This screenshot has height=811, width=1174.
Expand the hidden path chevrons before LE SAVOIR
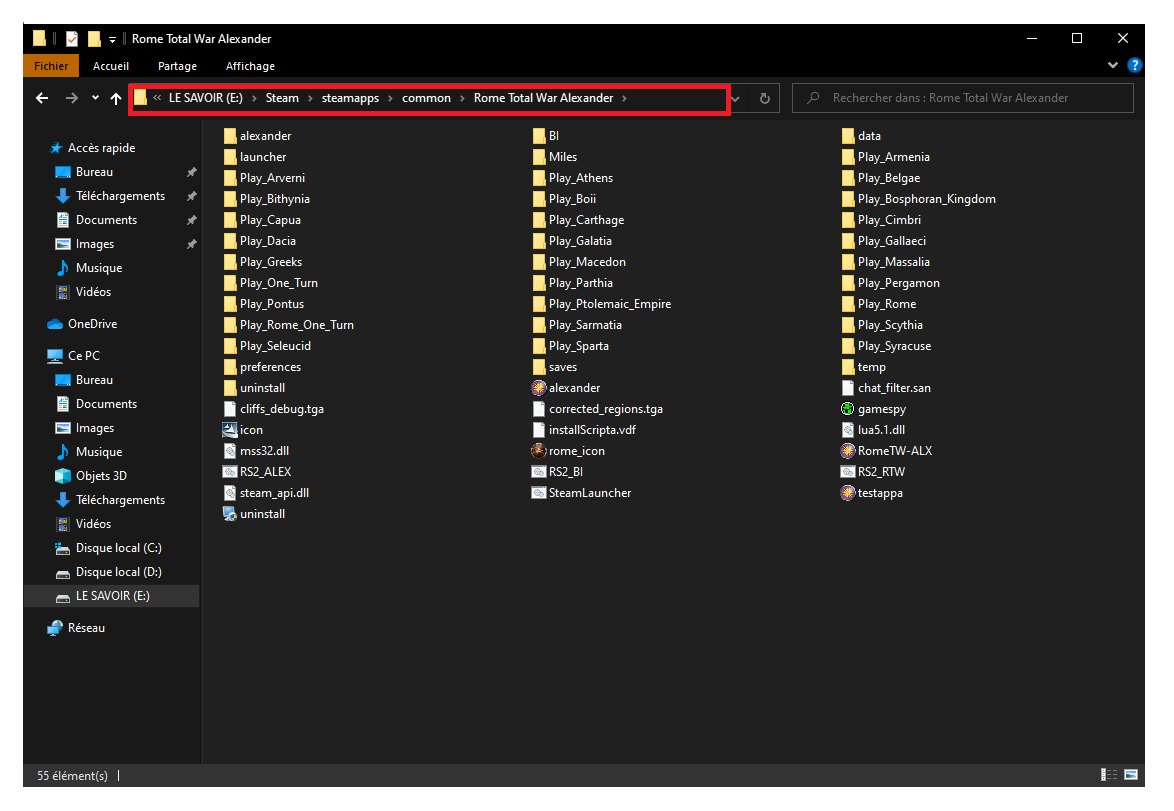157,98
